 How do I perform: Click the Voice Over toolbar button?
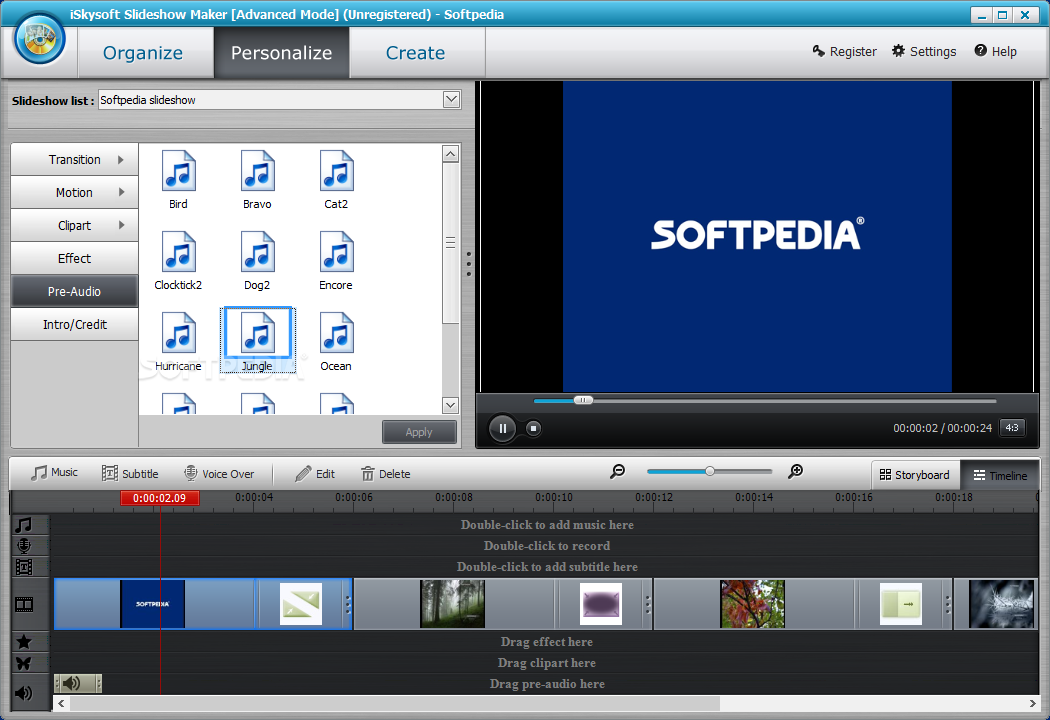pos(219,474)
